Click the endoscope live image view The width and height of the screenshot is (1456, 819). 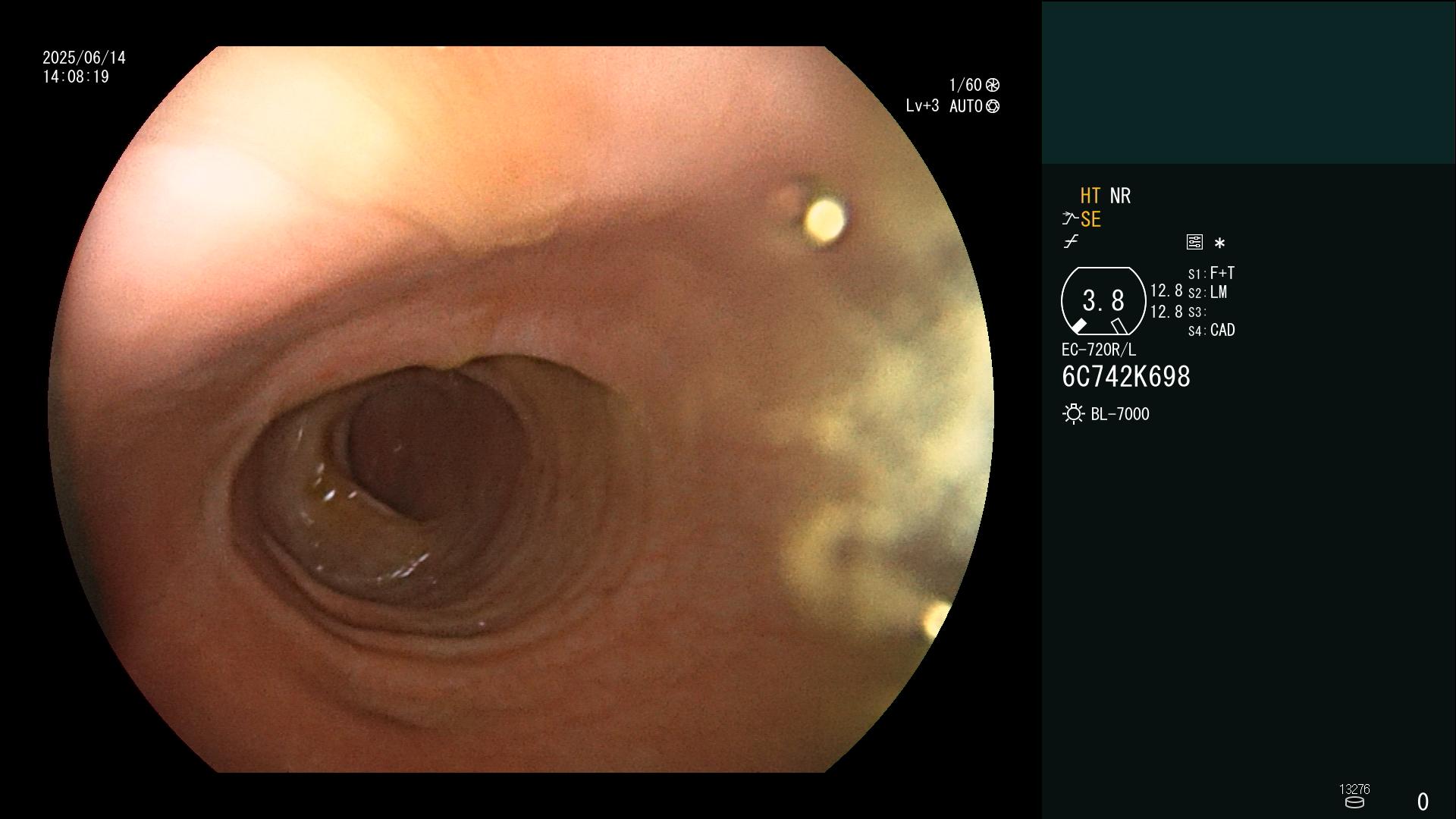(521, 409)
